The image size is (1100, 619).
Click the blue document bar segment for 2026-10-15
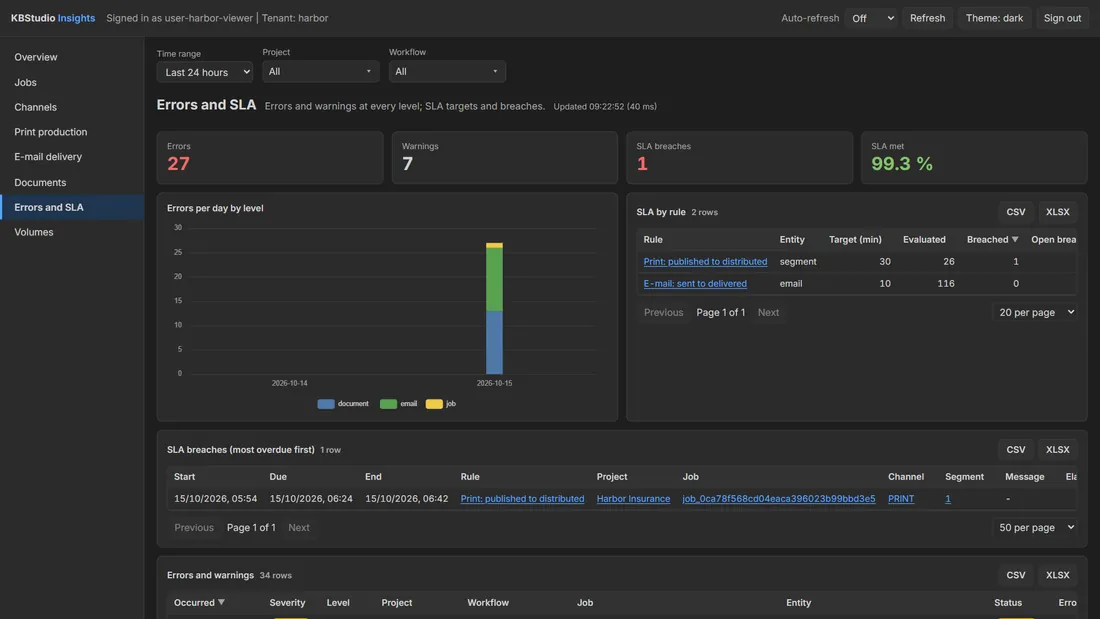click(x=494, y=342)
